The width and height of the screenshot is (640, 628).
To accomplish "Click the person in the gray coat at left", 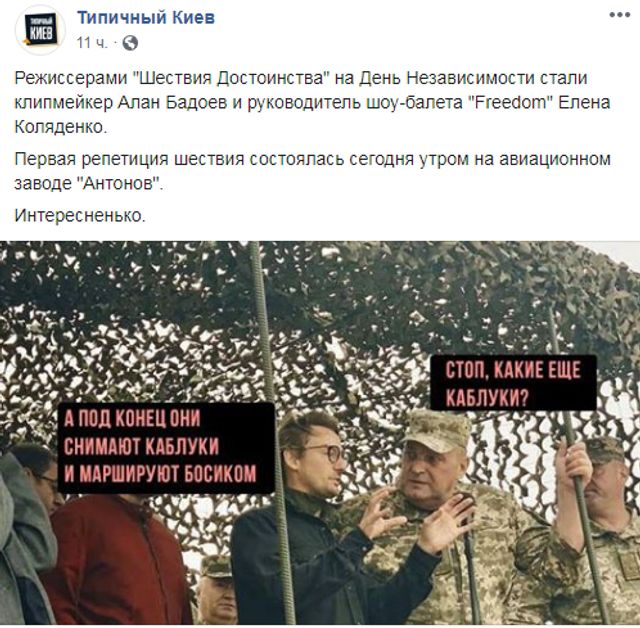I will pyautogui.click(x=22, y=543).
